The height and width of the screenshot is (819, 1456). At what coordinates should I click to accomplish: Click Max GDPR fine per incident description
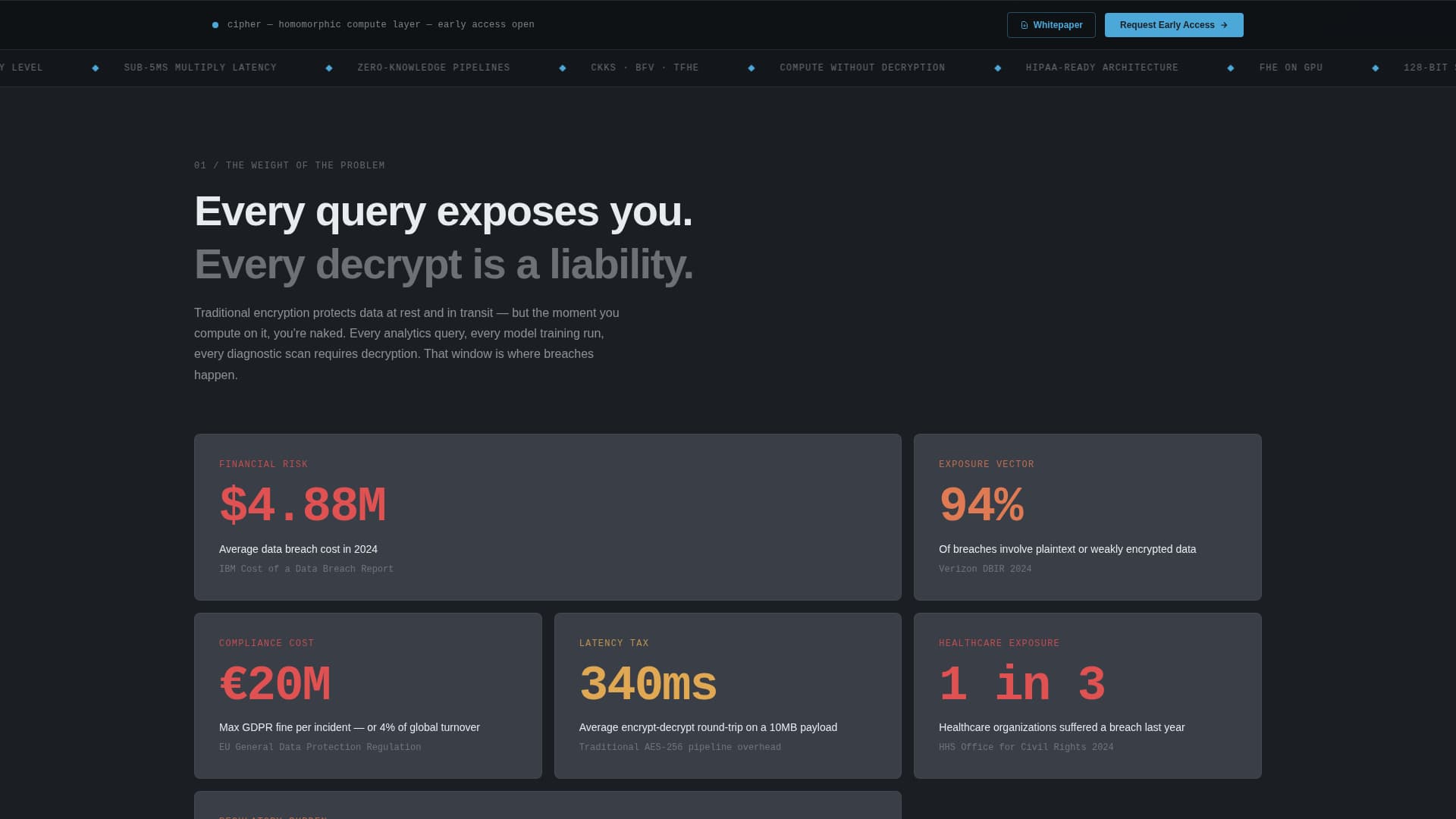[x=350, y=727]
